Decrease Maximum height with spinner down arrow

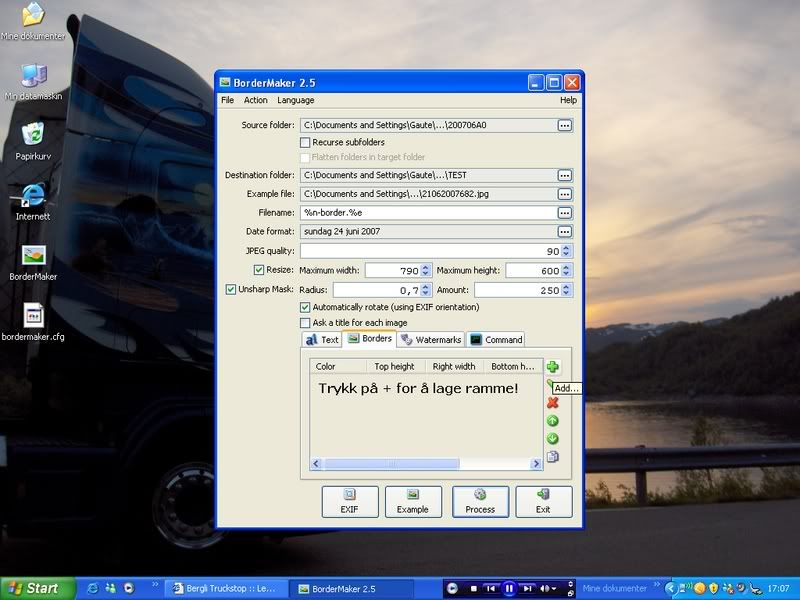pyautogui.click(x=566, y=273)
